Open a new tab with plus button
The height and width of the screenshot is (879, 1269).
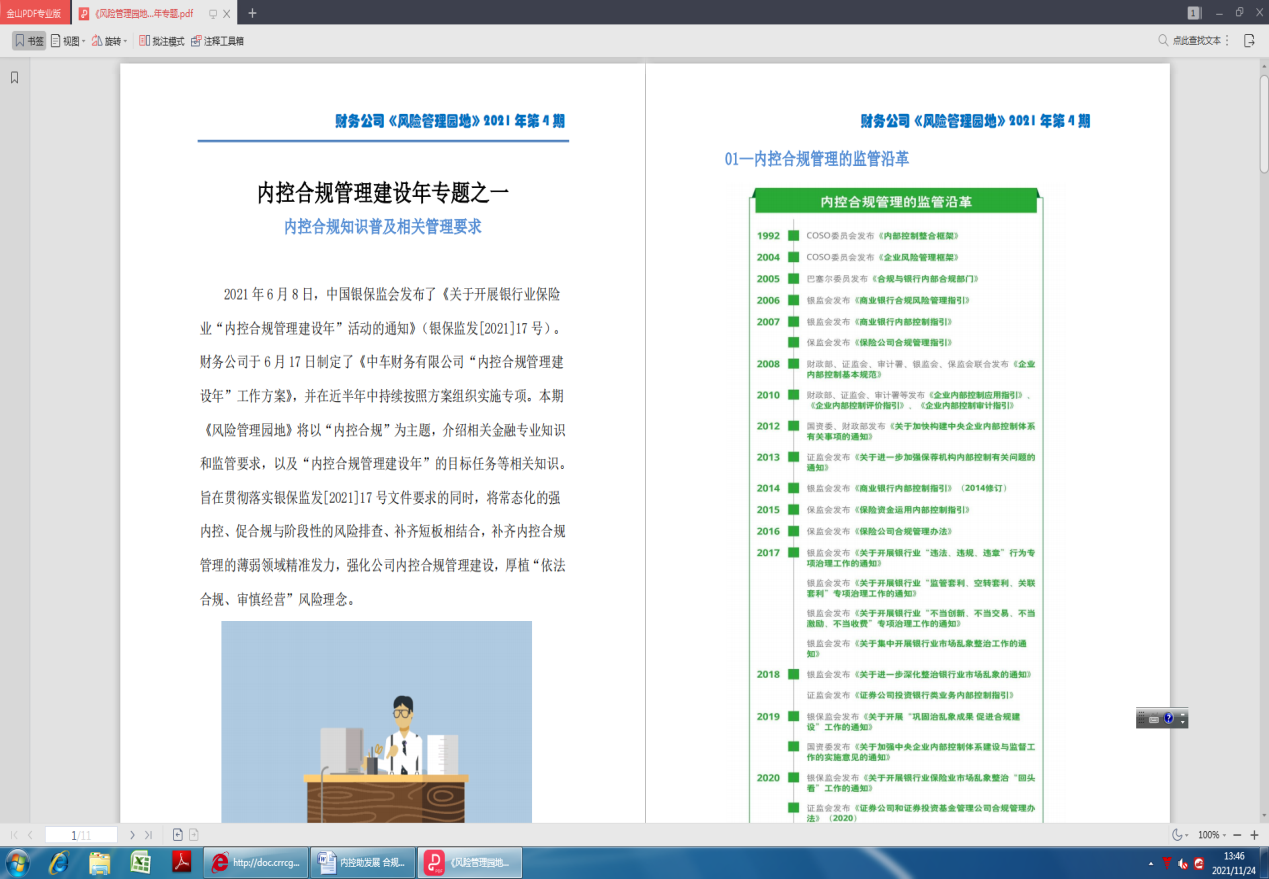(x=252, y=13)
